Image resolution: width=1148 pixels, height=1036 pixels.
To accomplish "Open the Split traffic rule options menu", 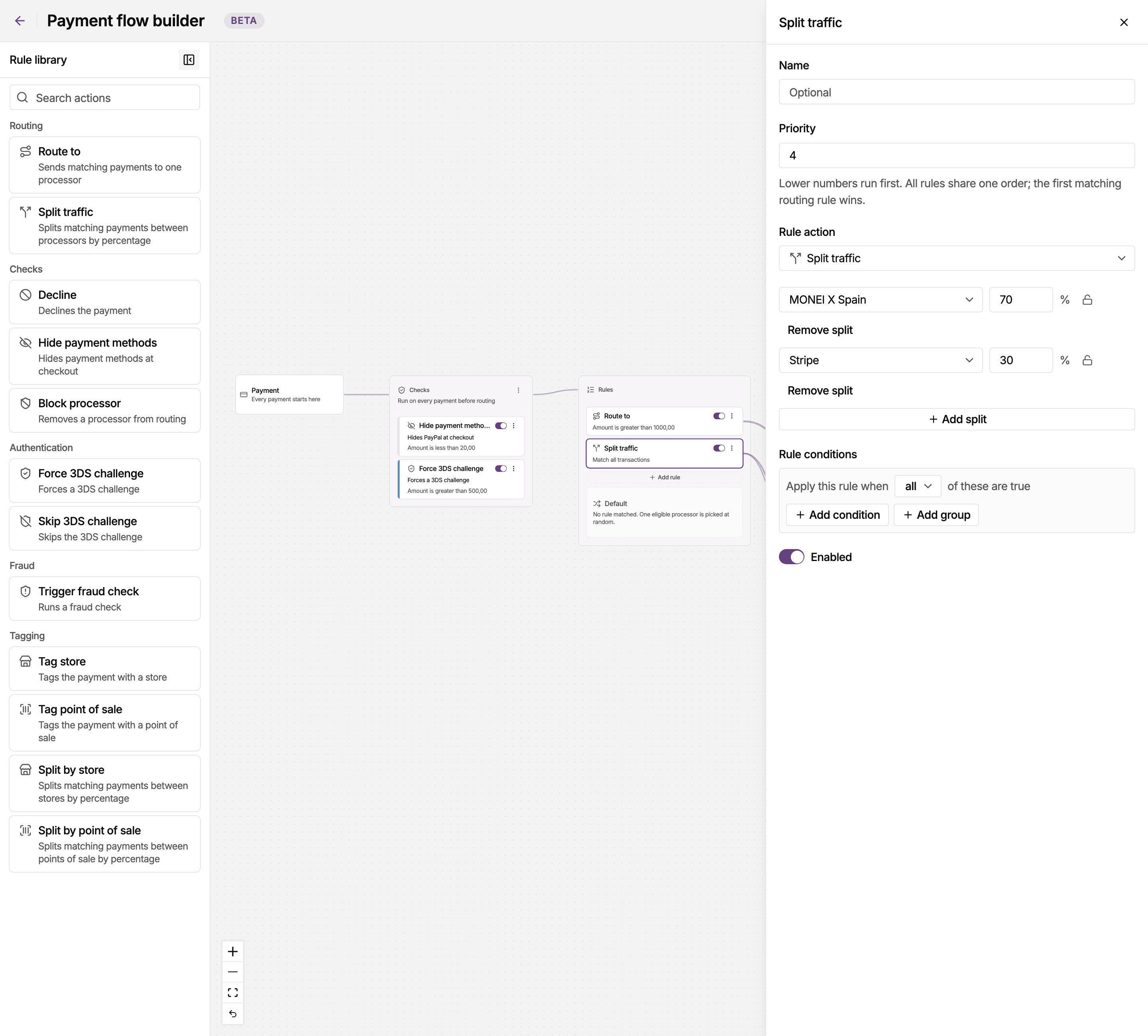I will [x=732, y=448].
